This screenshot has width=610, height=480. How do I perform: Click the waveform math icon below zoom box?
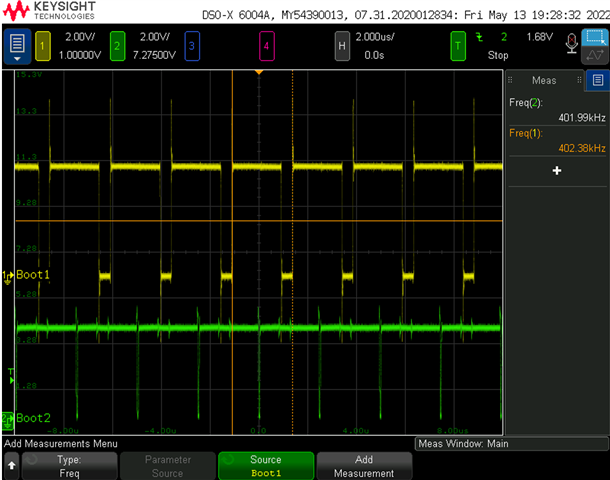[x=595, y=55]
